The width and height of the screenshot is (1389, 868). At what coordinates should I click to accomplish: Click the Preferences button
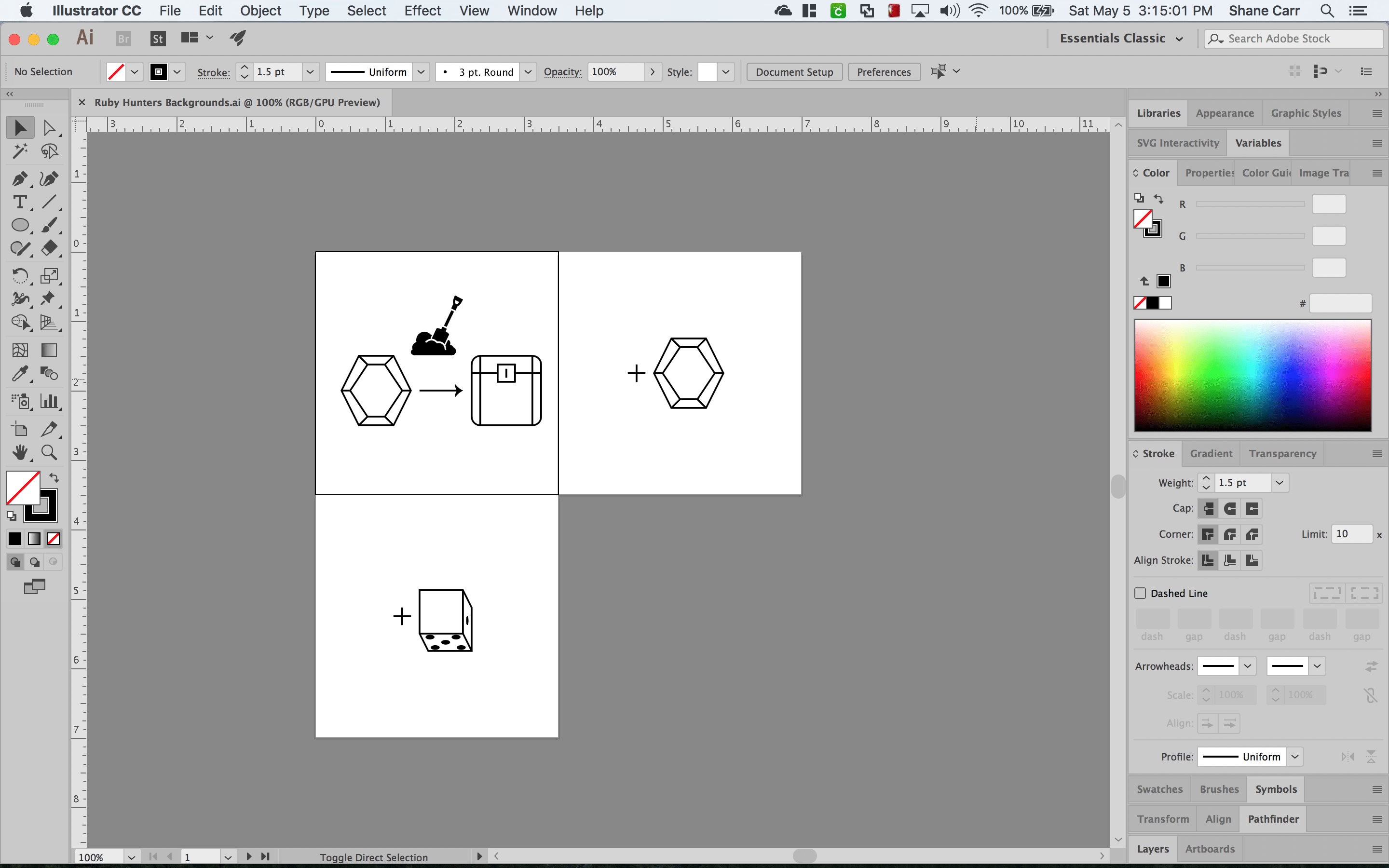883,71
